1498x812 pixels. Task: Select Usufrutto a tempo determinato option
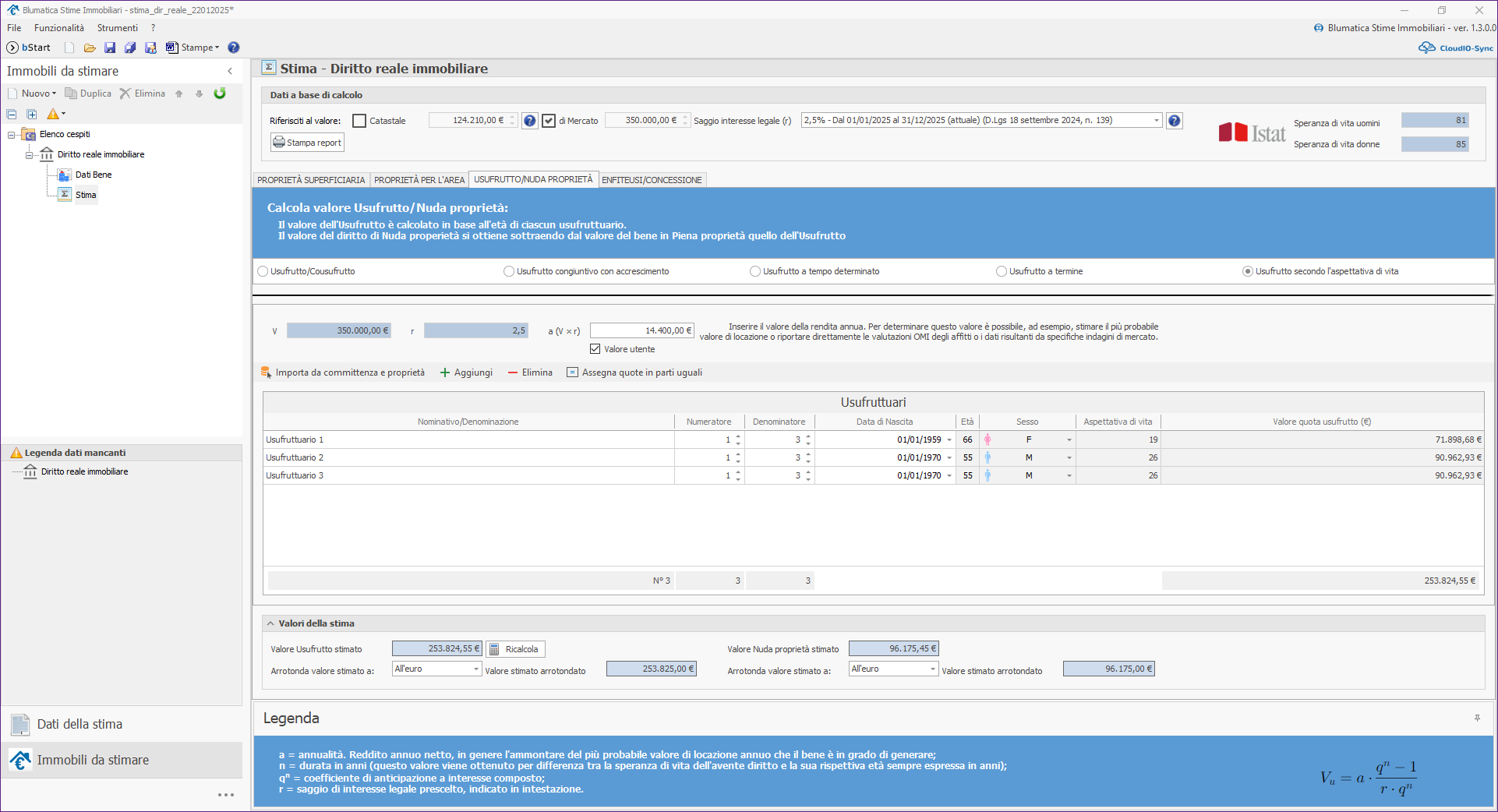coord(755,271)
